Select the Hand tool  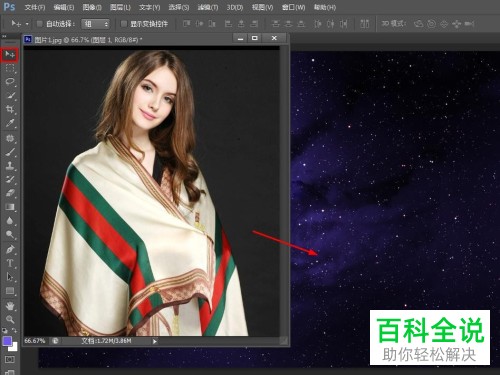click(10, 306)
